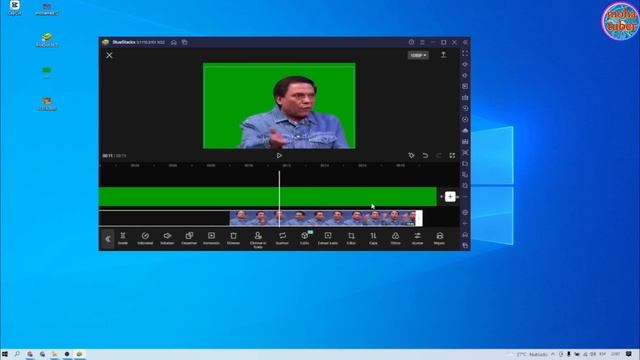Undo the last edit

pyautogui.click(x=425, y=156)
